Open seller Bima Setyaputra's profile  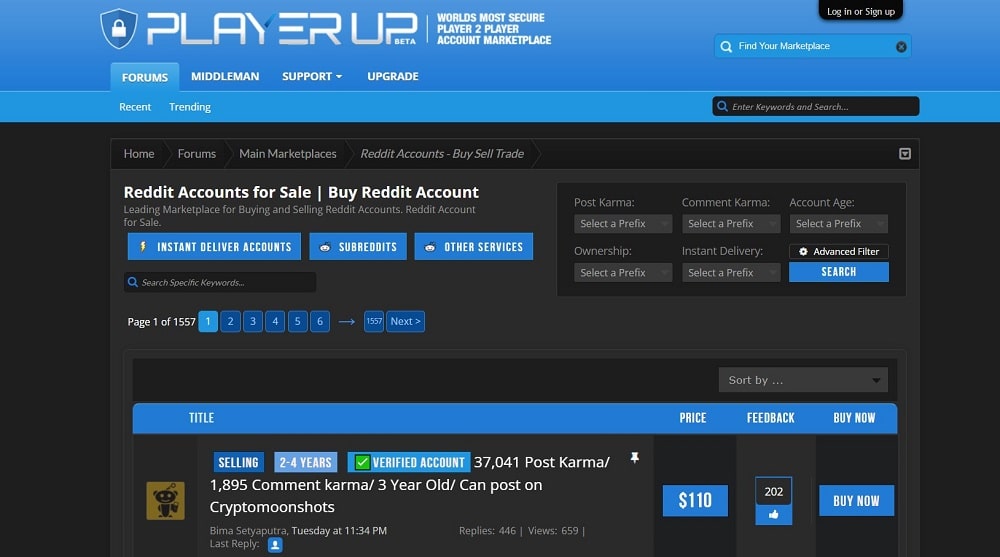point(249,530)
